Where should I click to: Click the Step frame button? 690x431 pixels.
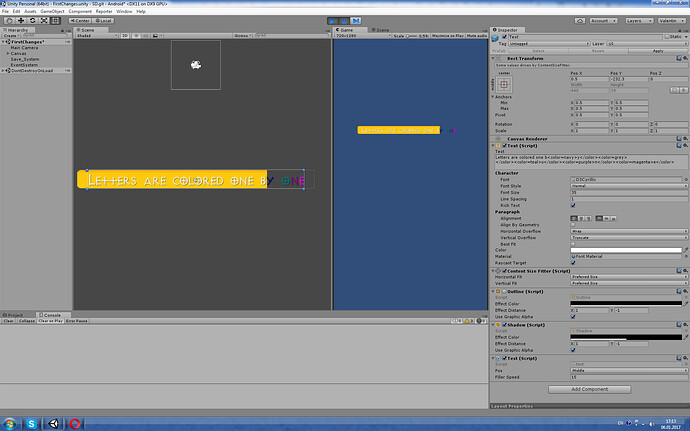[x=356, y=21]
